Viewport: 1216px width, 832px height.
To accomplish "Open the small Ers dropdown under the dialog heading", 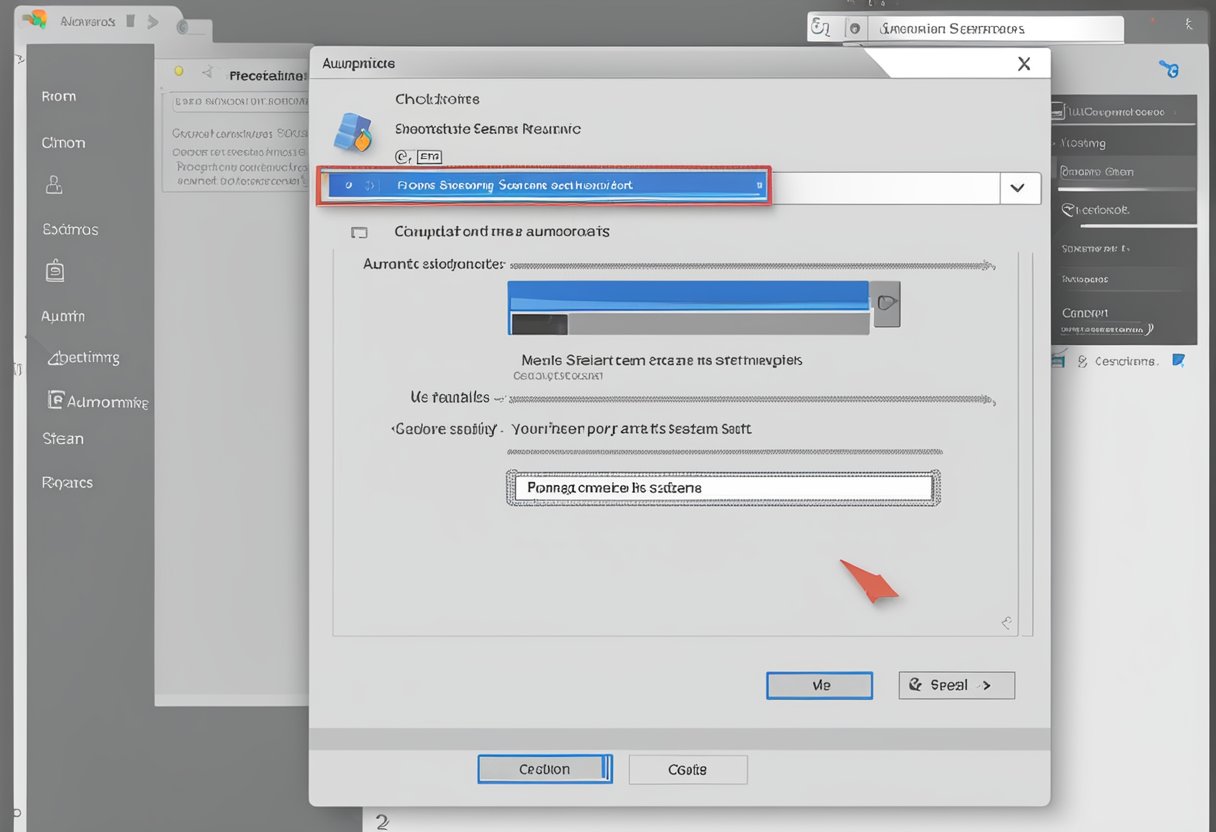I will (x=429, y=156).
